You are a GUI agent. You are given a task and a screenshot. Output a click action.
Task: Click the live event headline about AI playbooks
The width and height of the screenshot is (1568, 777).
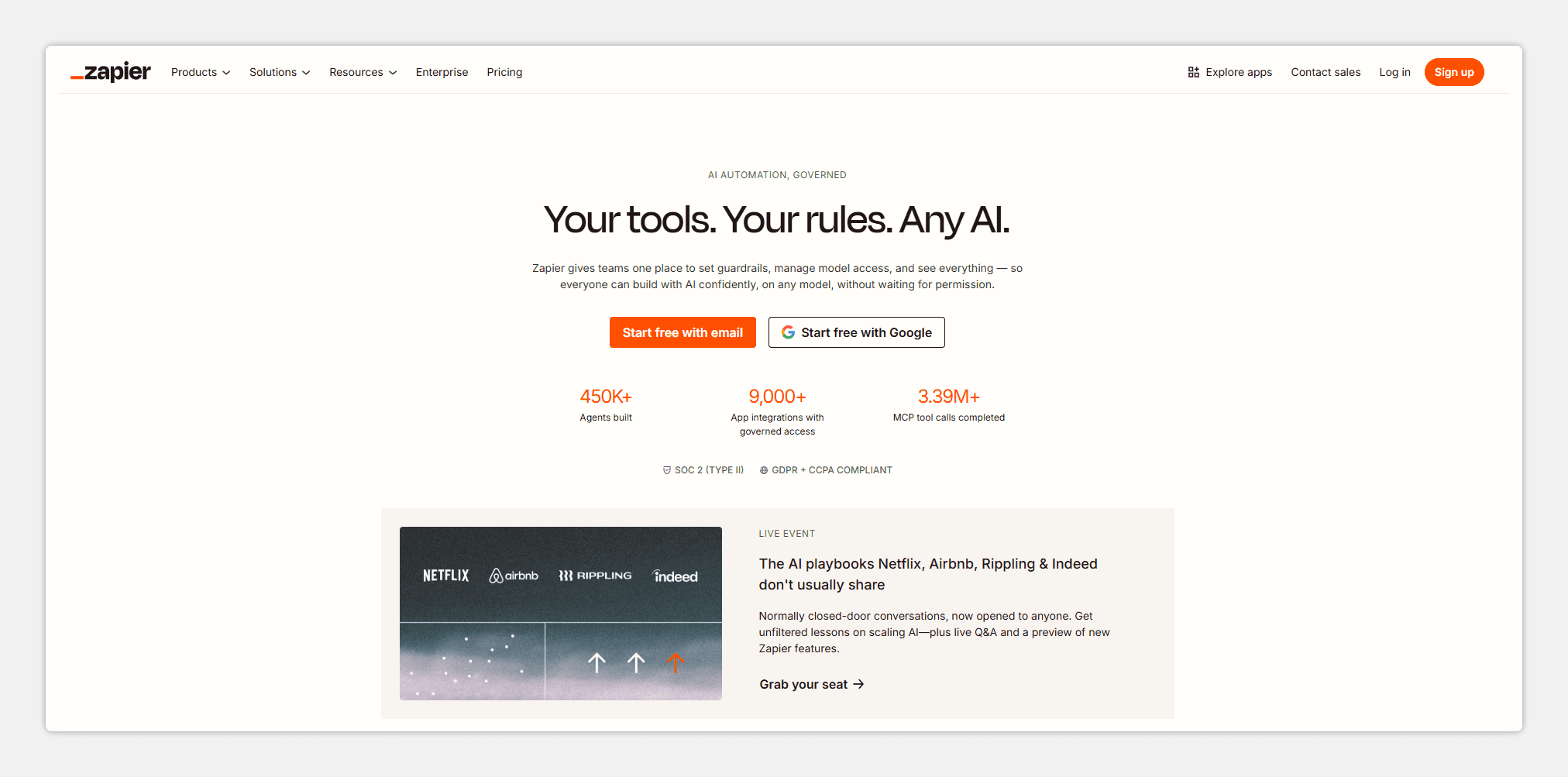coord(928,574)
